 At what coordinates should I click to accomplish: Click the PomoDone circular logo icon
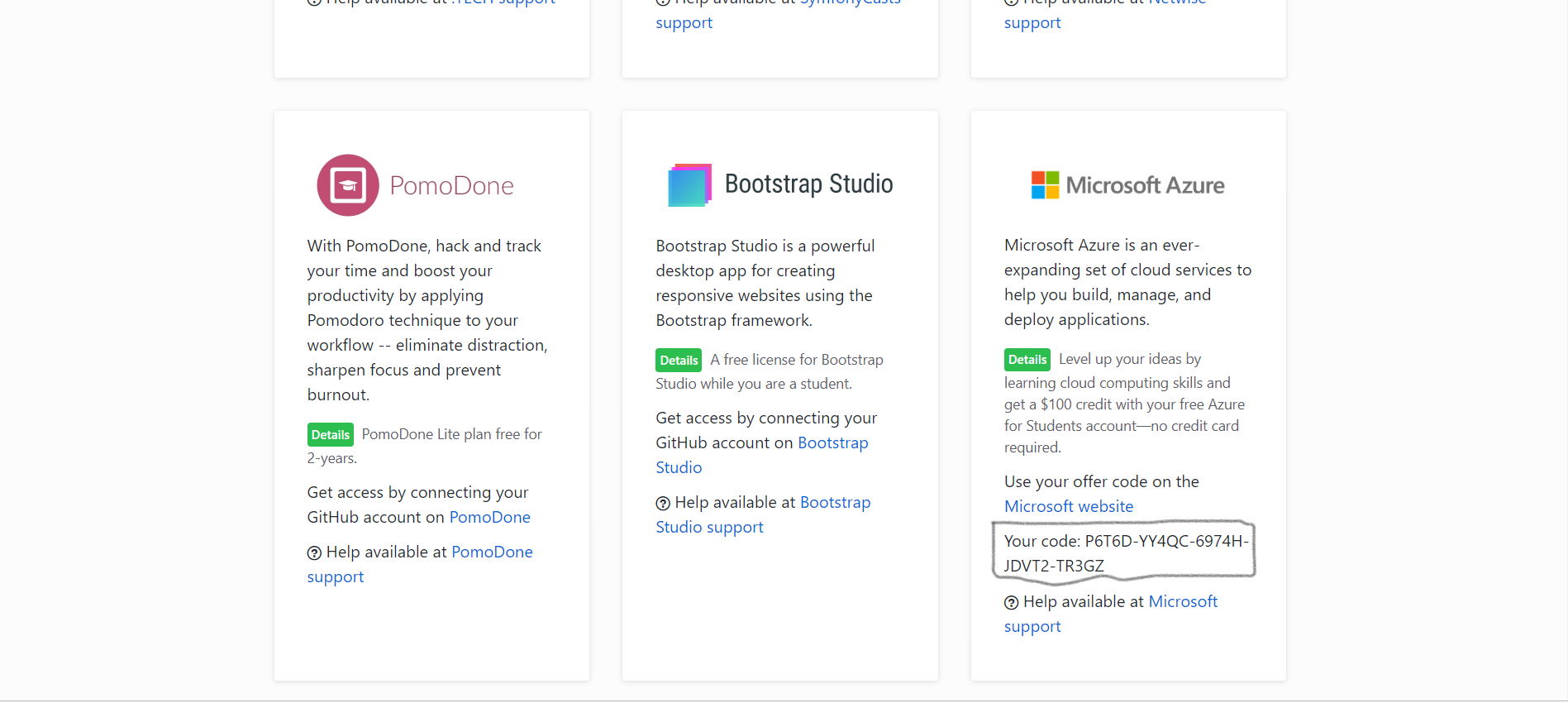[x=348, y=185]
